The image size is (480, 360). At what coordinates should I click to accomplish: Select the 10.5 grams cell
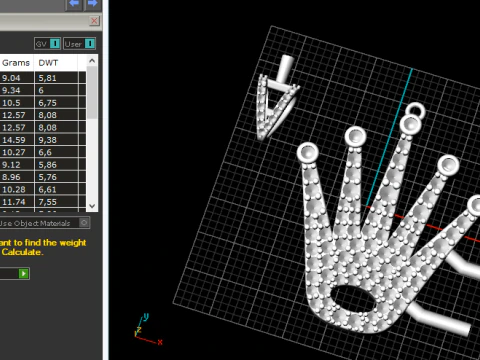pyautogui.click(x=17, y=103)
